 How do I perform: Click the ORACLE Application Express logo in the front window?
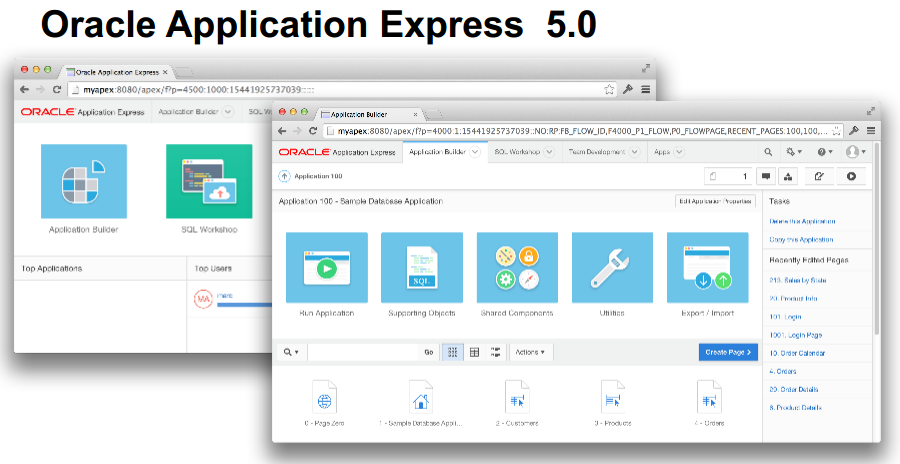[337, 152]
